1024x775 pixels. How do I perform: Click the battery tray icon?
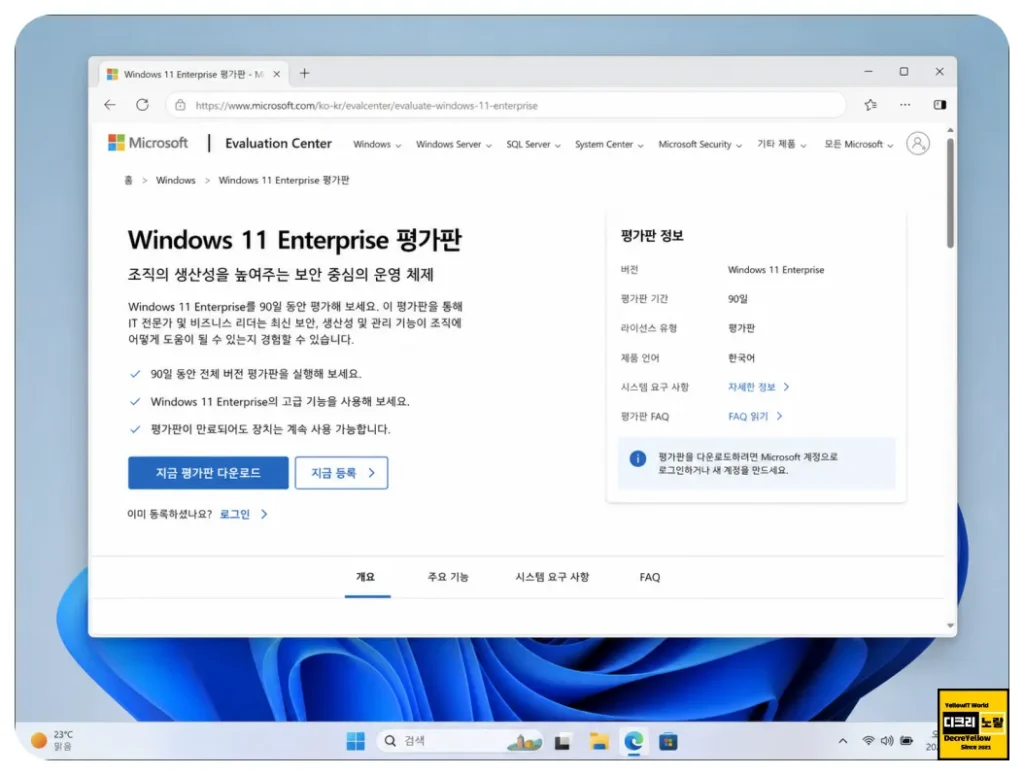pos(906,741)
